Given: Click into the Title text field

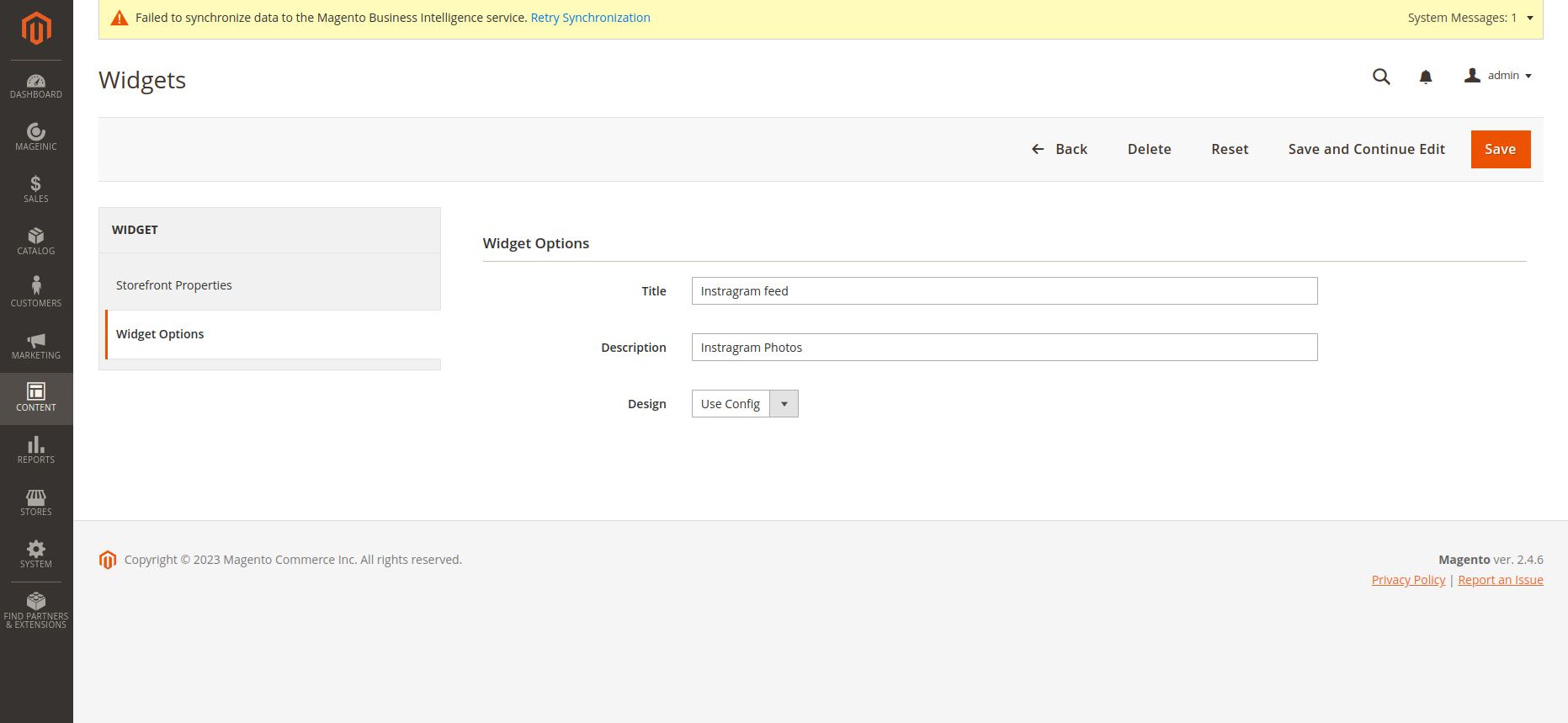Looking at the screenshot, I should click(x=1004, y=291).
